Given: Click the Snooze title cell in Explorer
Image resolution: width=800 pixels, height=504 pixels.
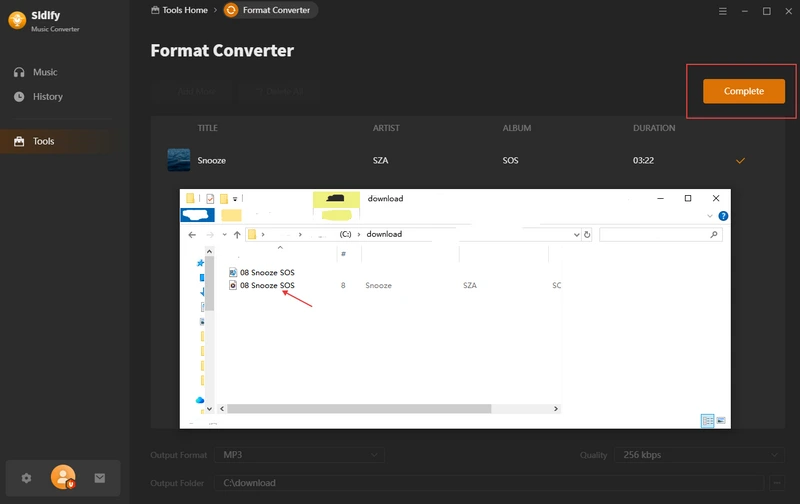Looking at the screenshot, I should click(379, 285).
